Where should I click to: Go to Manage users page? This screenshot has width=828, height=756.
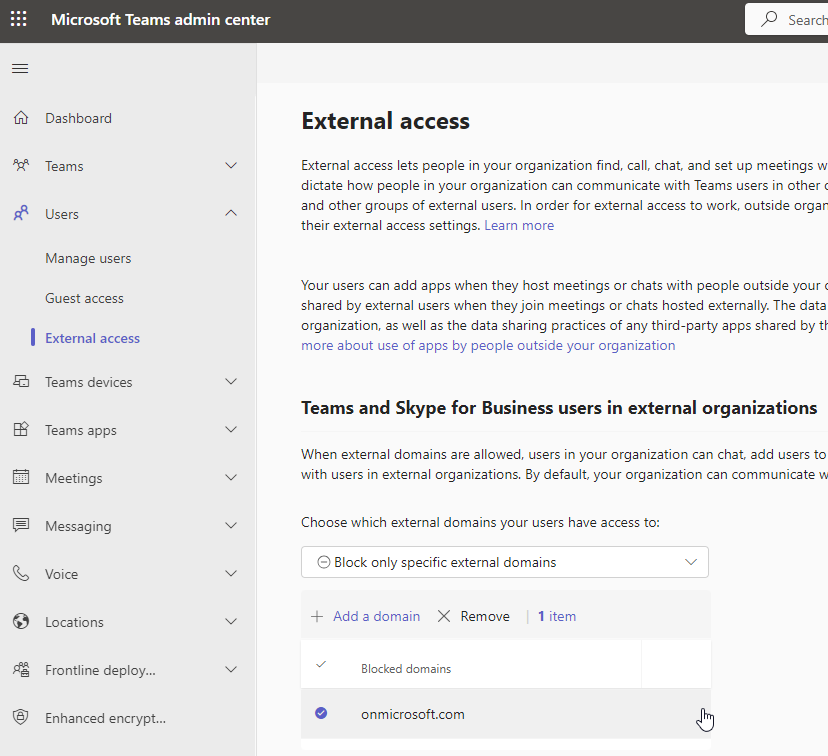point(88,258)
